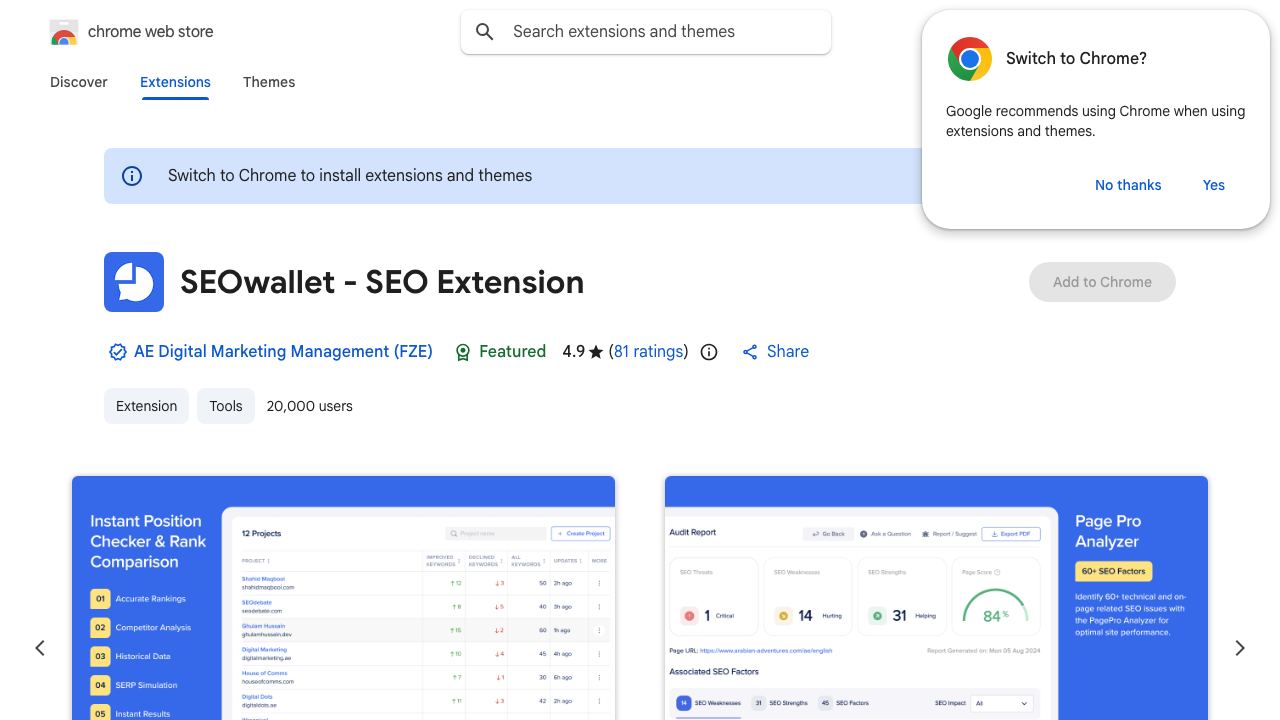Open the Instant Position Checker screenshot
Screen dimensions: 1280x720
343,598
